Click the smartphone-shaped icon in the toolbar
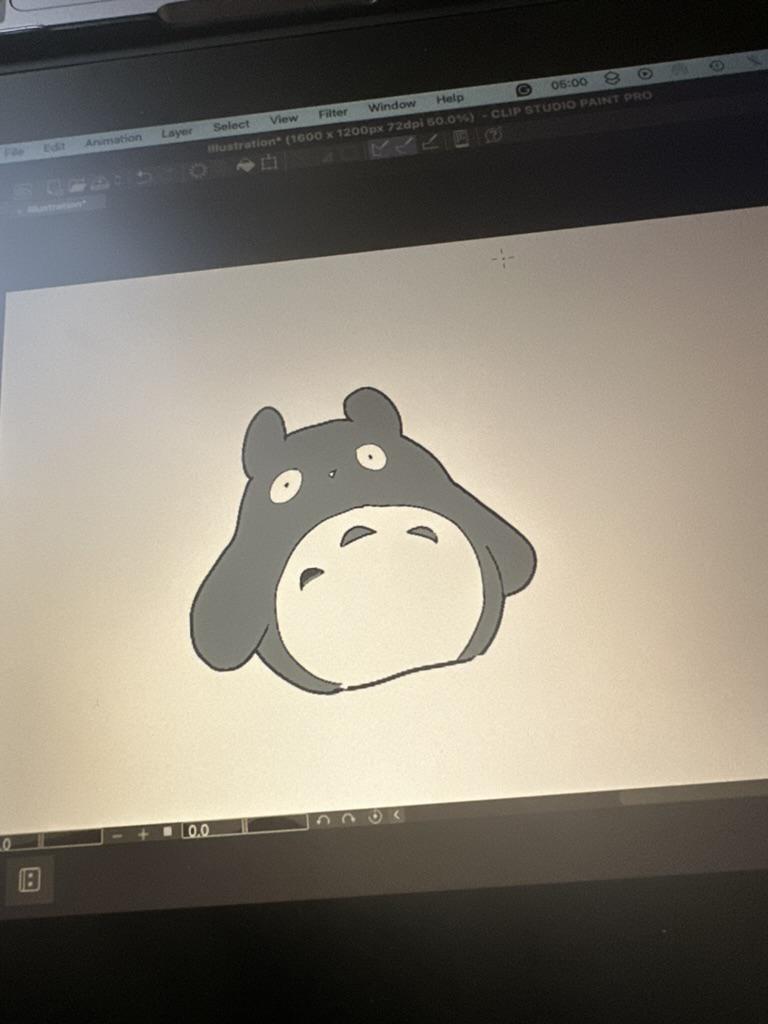 tap(461, 139)
